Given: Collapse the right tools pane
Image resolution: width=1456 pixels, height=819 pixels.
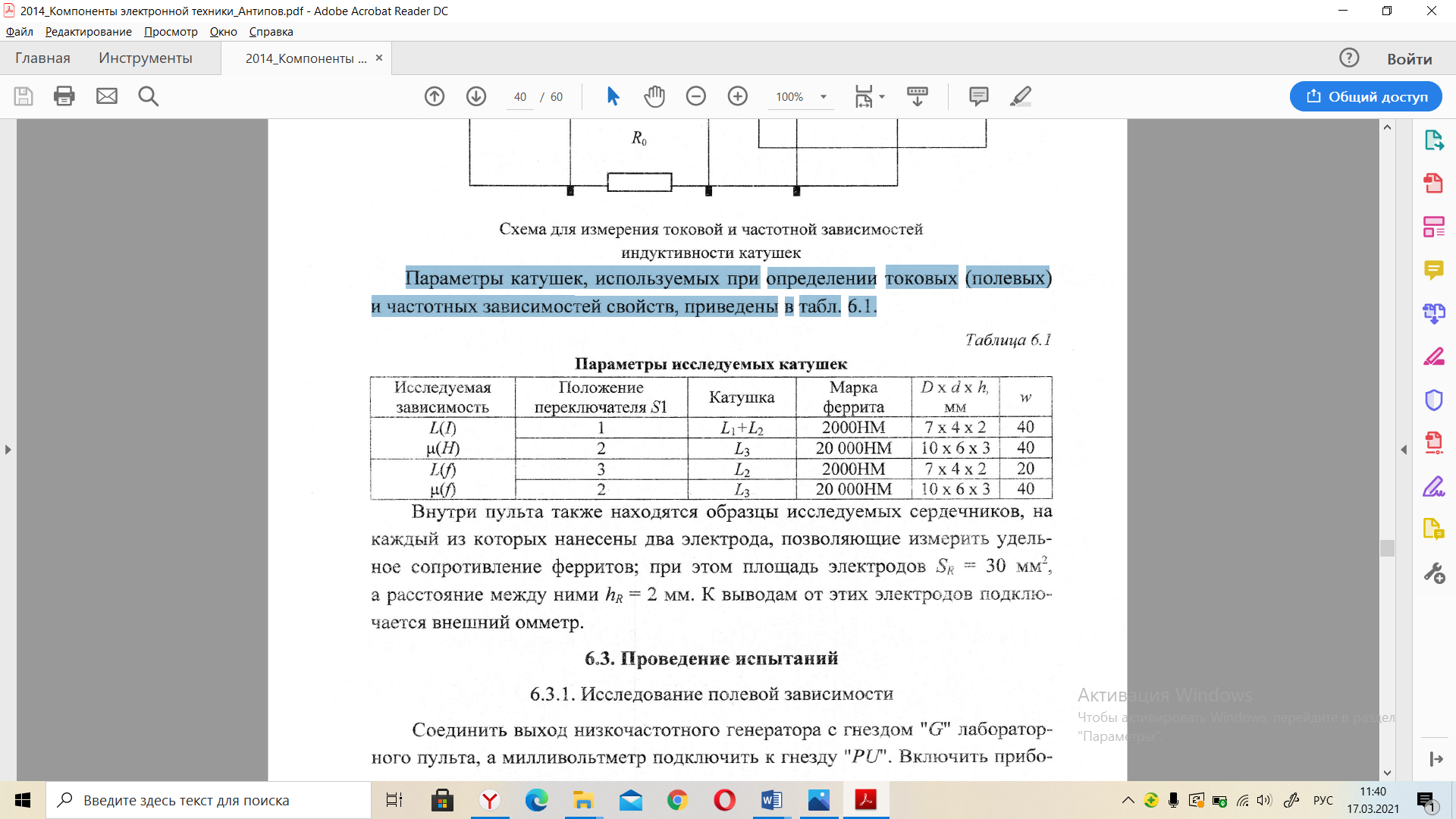Looking at the screenshot, I should pyautogui.click(x=1404, y=450).
